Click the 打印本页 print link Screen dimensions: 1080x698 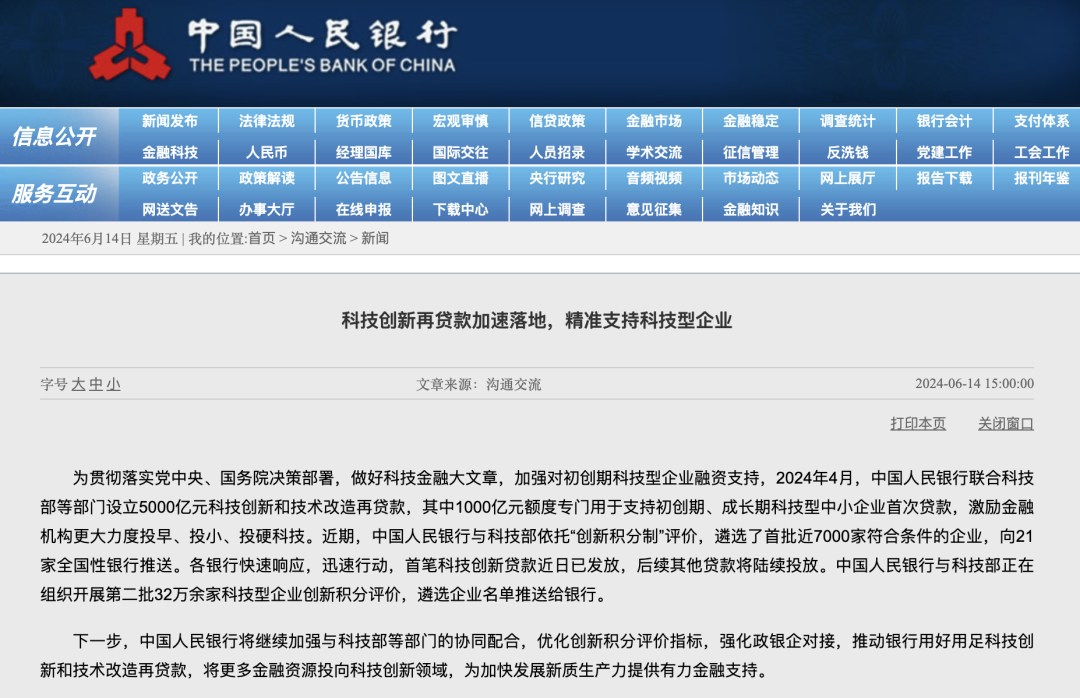coord(919,423)
